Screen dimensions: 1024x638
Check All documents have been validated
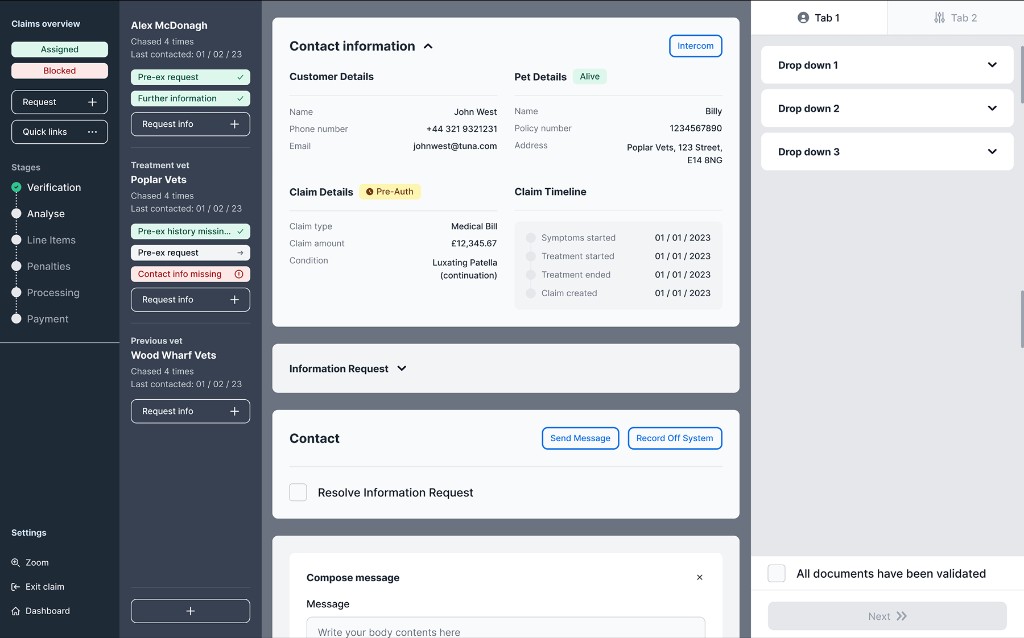coord(776,573)
